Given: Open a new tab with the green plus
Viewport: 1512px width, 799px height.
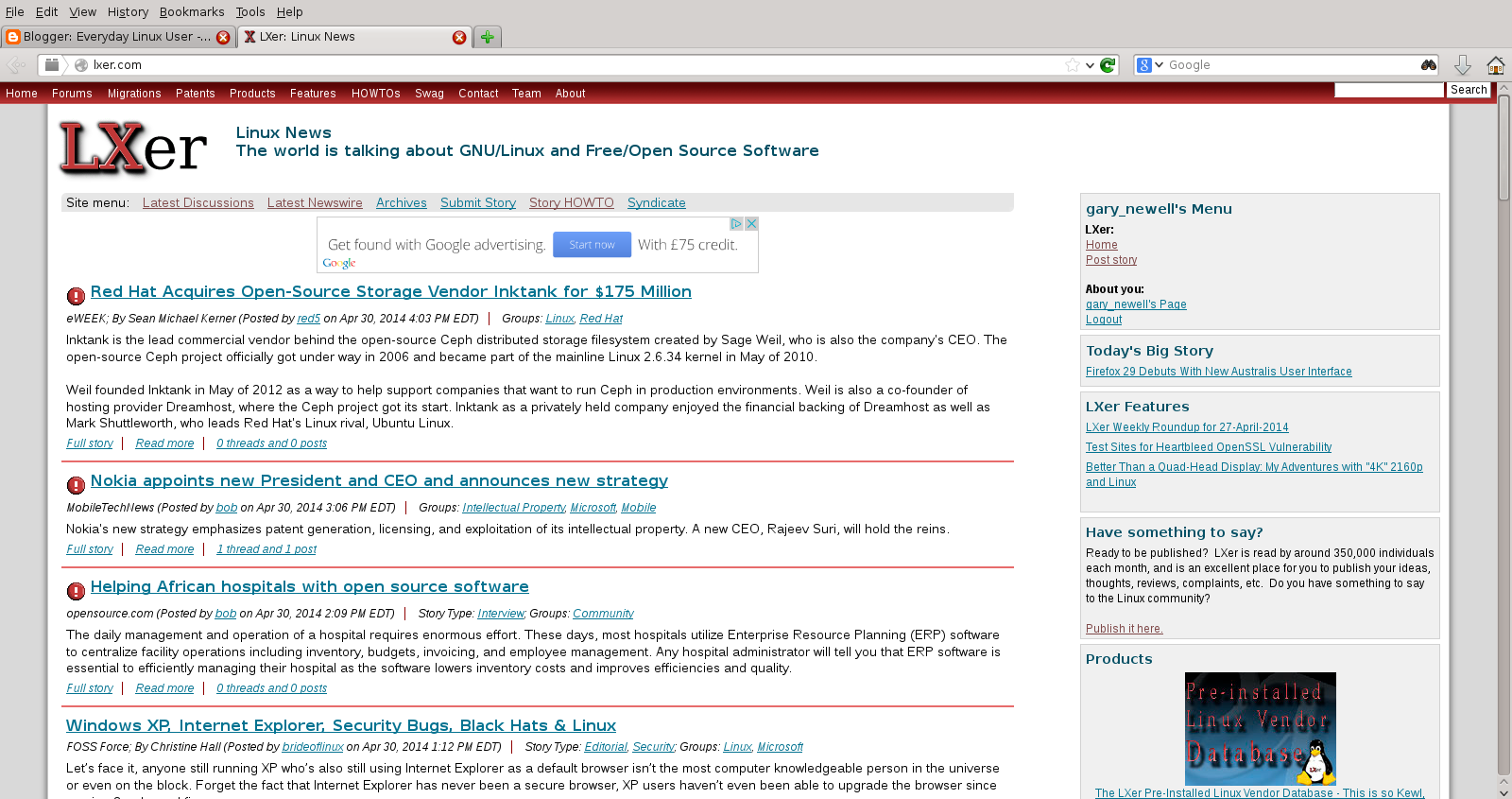Looking at the screenshot, I should pos(487,37).
